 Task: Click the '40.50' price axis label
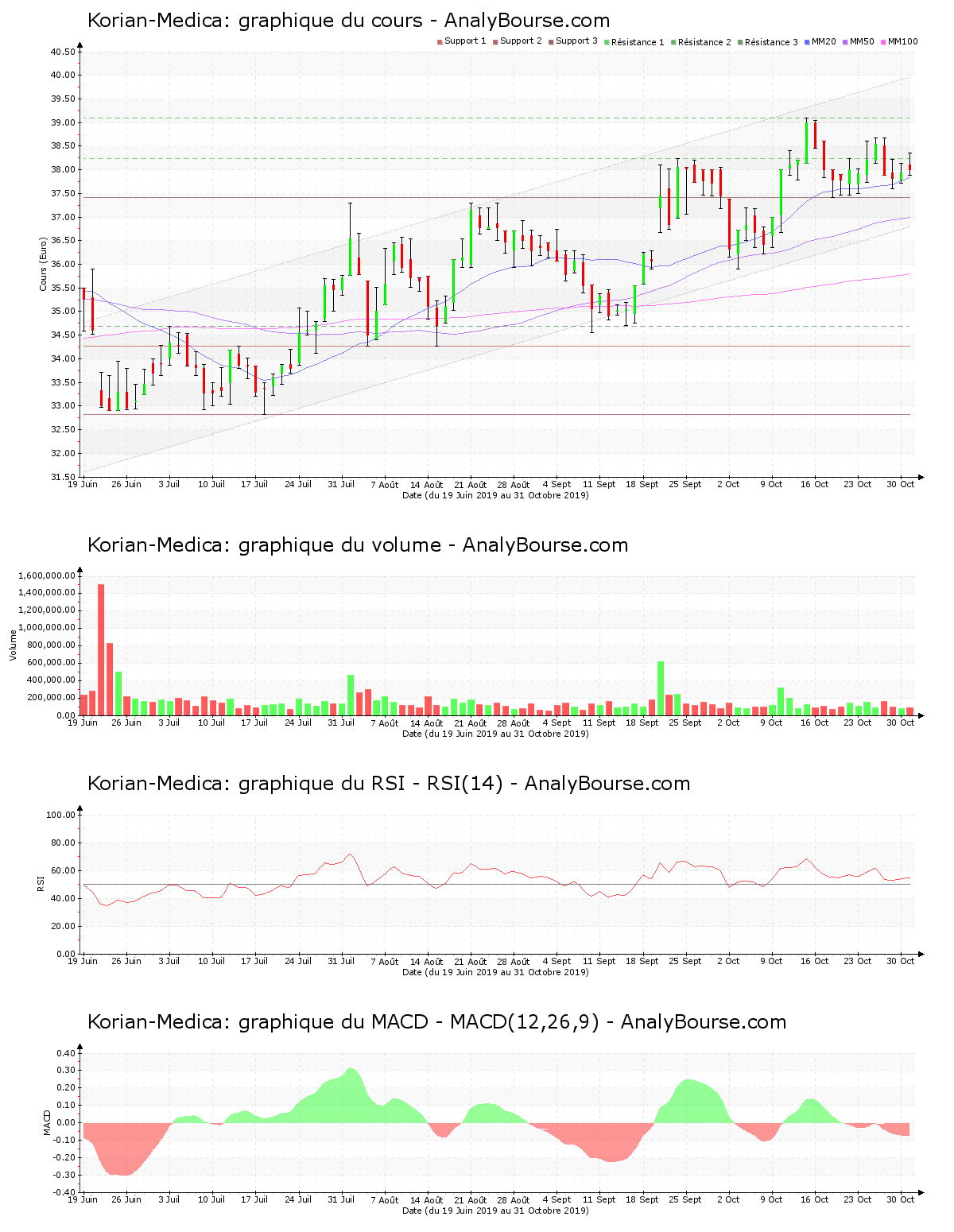[63, 52]
